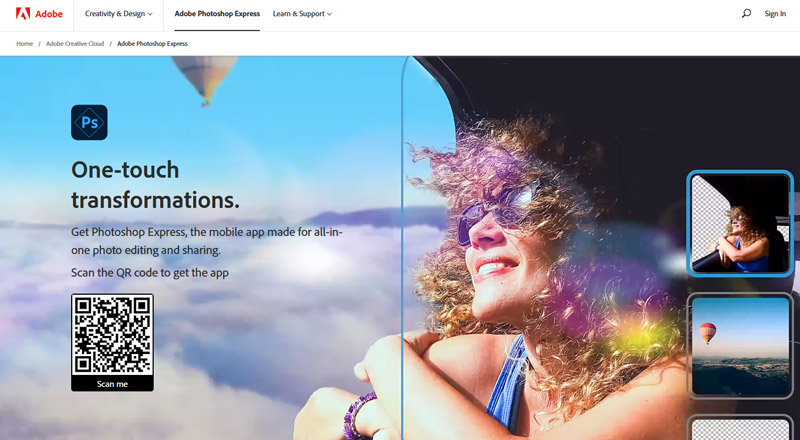
Task: Click the 'Get Photoshop Express, the mobile app' paragraph
Action: pyautogui.click(x=207, y=241)
